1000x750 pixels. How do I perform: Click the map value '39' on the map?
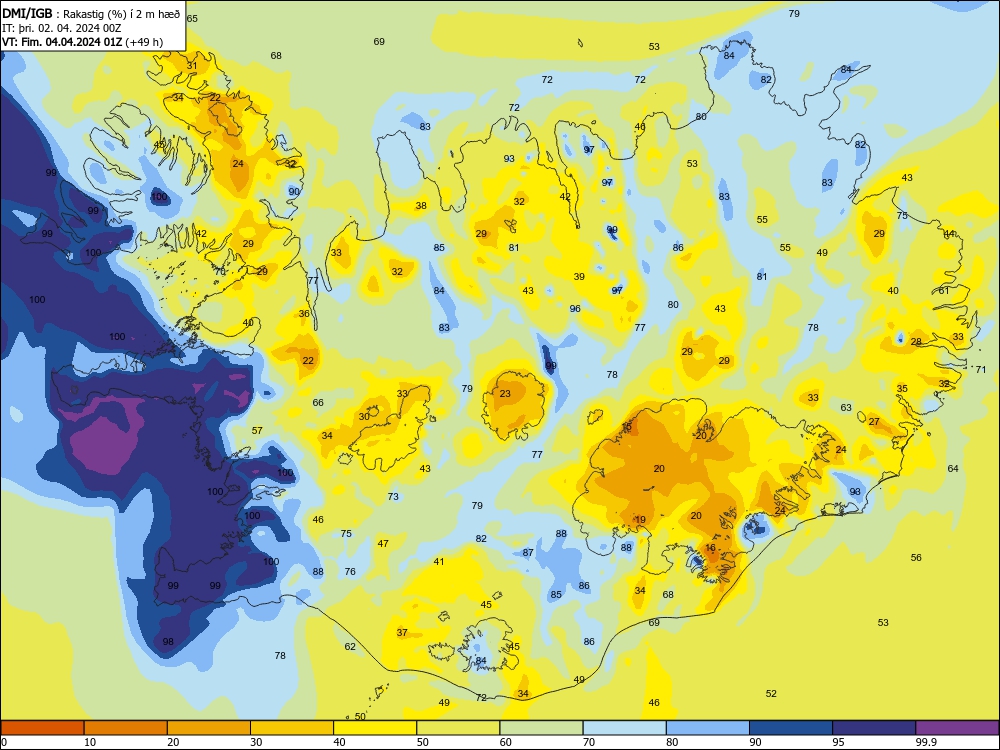click(579, 277)
